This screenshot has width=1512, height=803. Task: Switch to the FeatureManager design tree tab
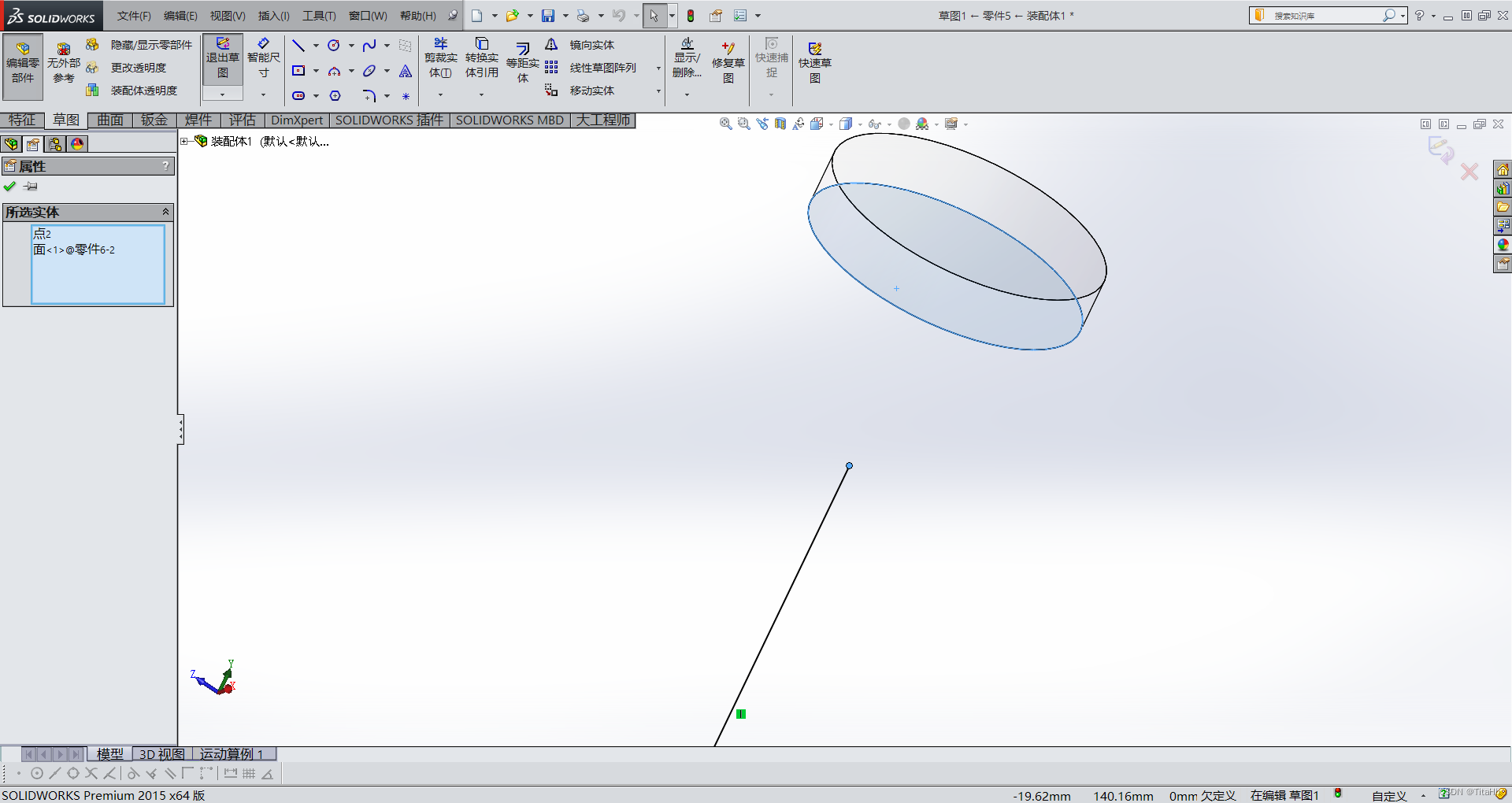[11, 144]
